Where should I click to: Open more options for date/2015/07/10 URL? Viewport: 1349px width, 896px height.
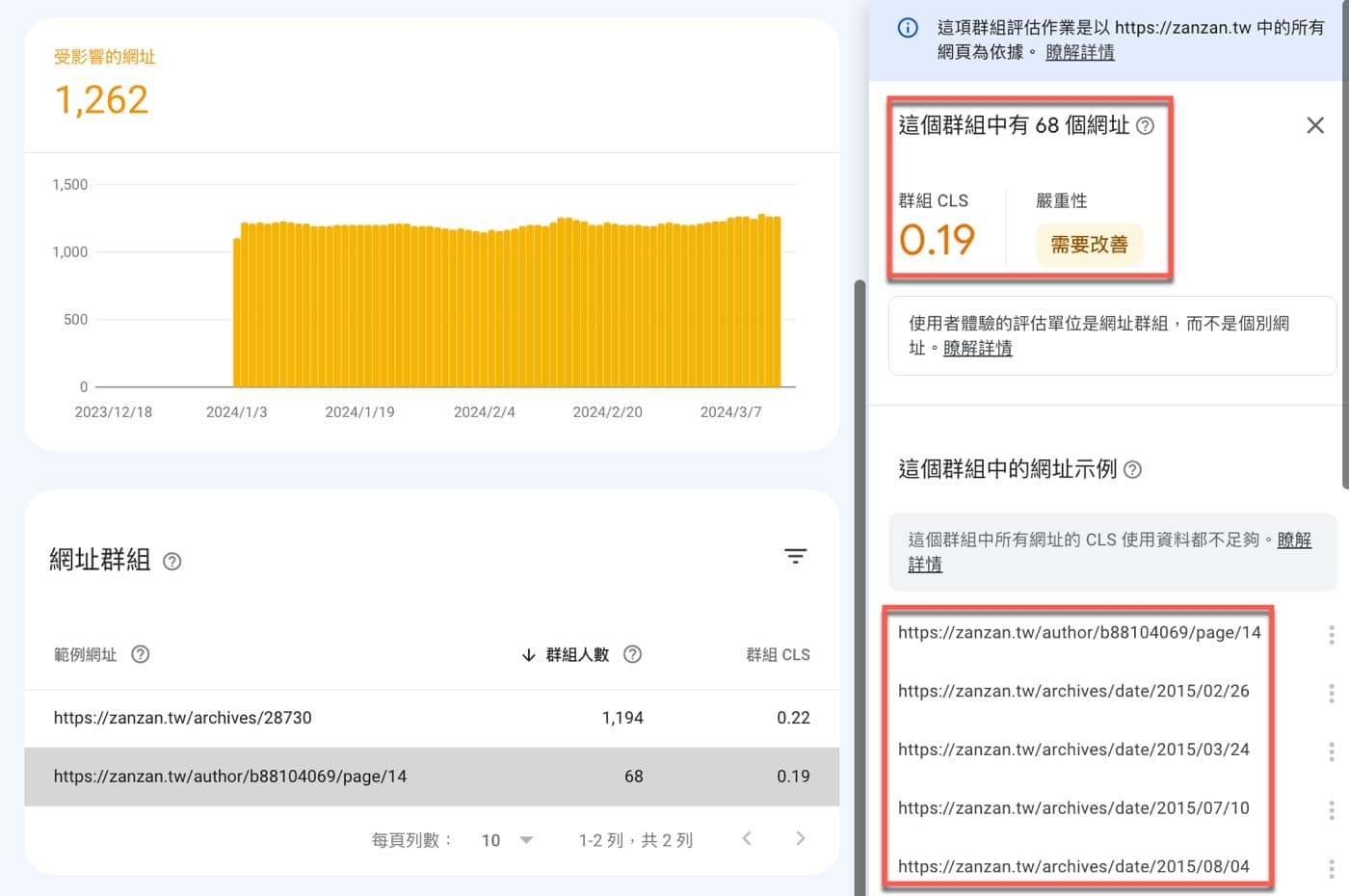(1331, 809)
